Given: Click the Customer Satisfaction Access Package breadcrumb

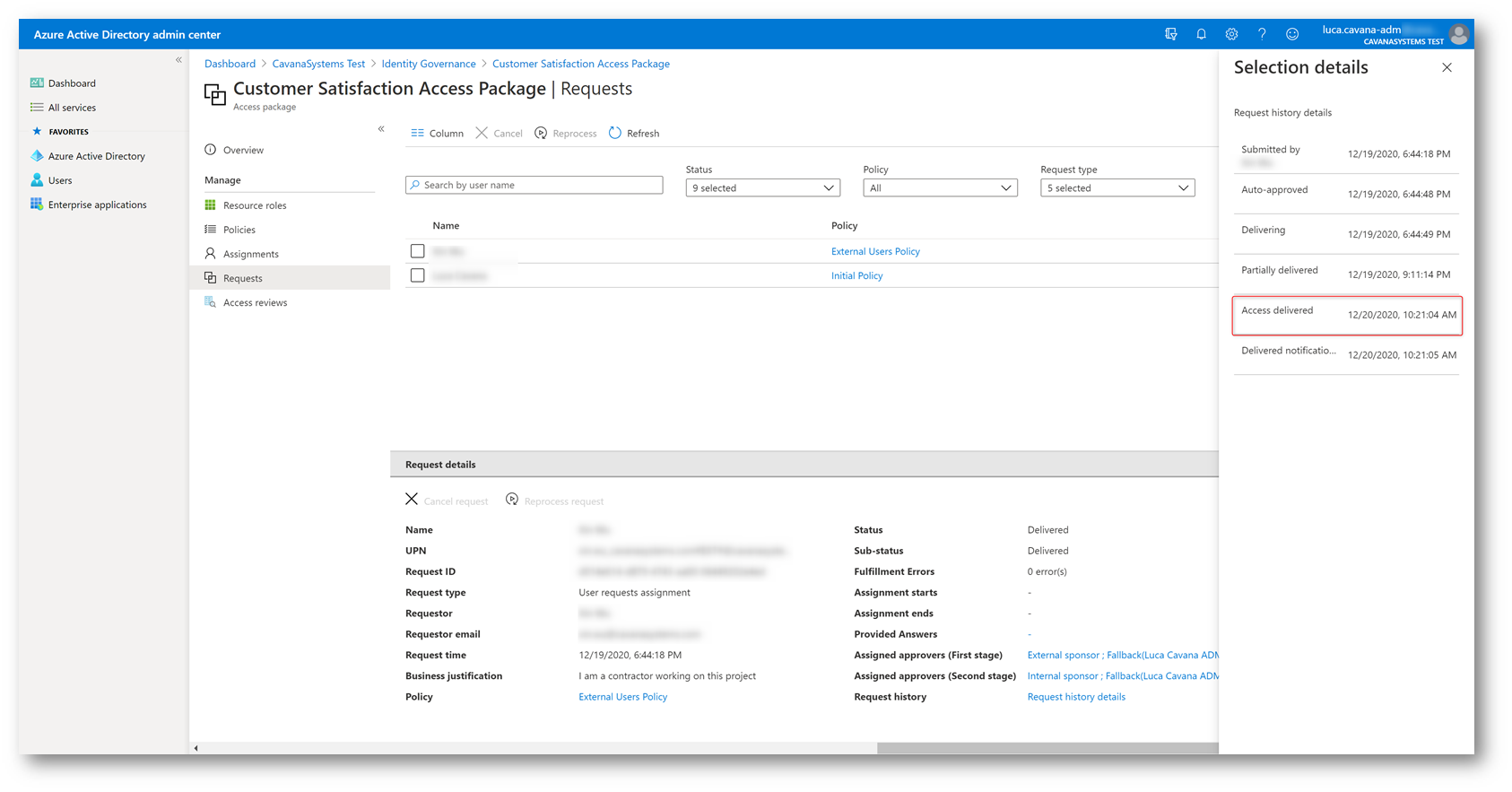Looking at the screenshot, I should [581, 64].
